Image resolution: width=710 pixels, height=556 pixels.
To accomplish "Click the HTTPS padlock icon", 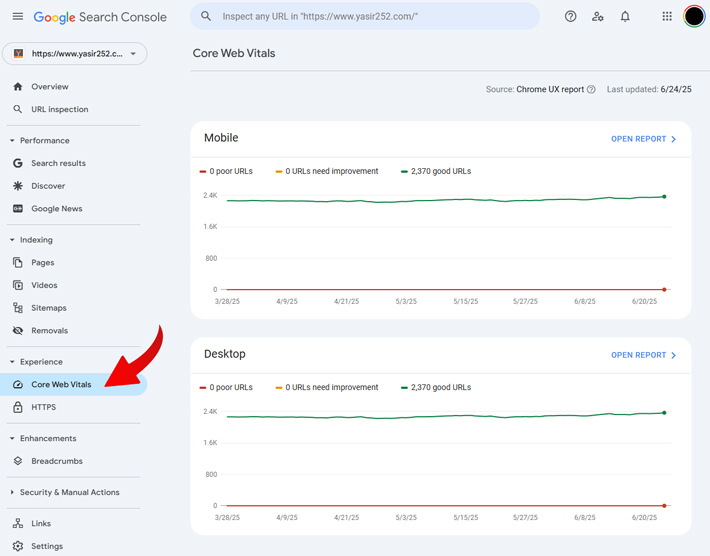I will click(x=18, y=407).
